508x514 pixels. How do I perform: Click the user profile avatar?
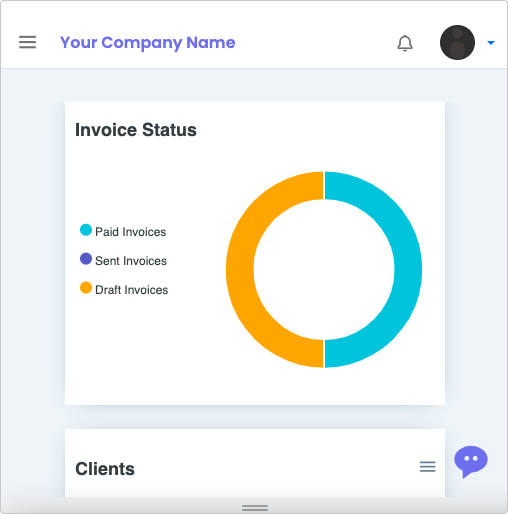click(457, 42)
